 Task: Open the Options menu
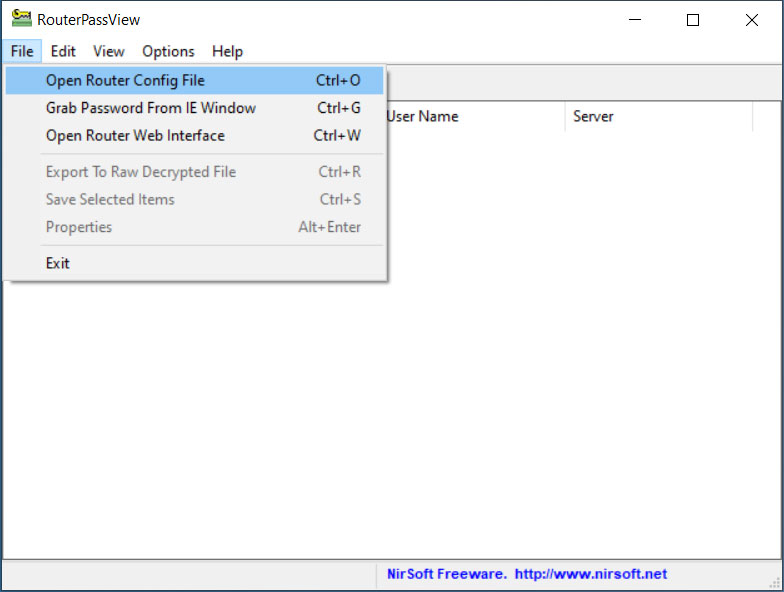pos(168,52)
